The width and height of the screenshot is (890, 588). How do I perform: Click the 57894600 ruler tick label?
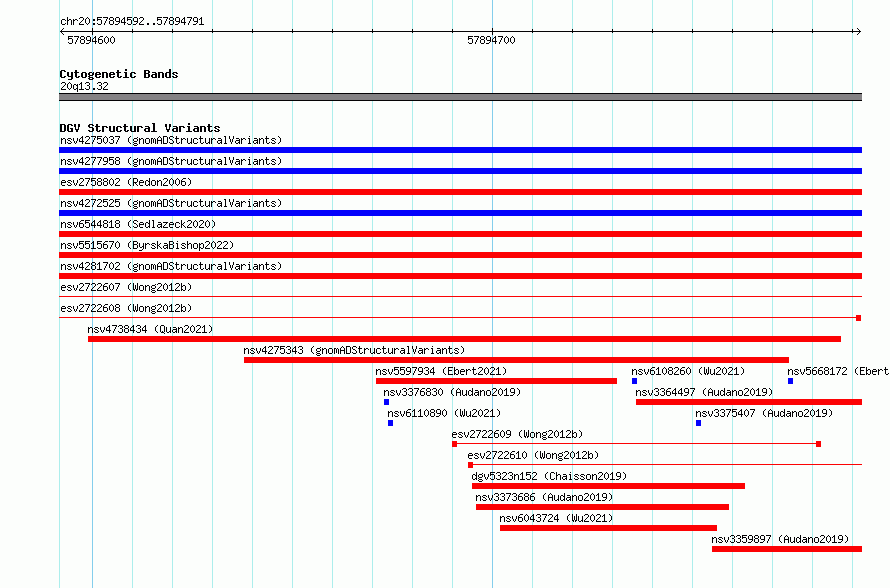91,40
